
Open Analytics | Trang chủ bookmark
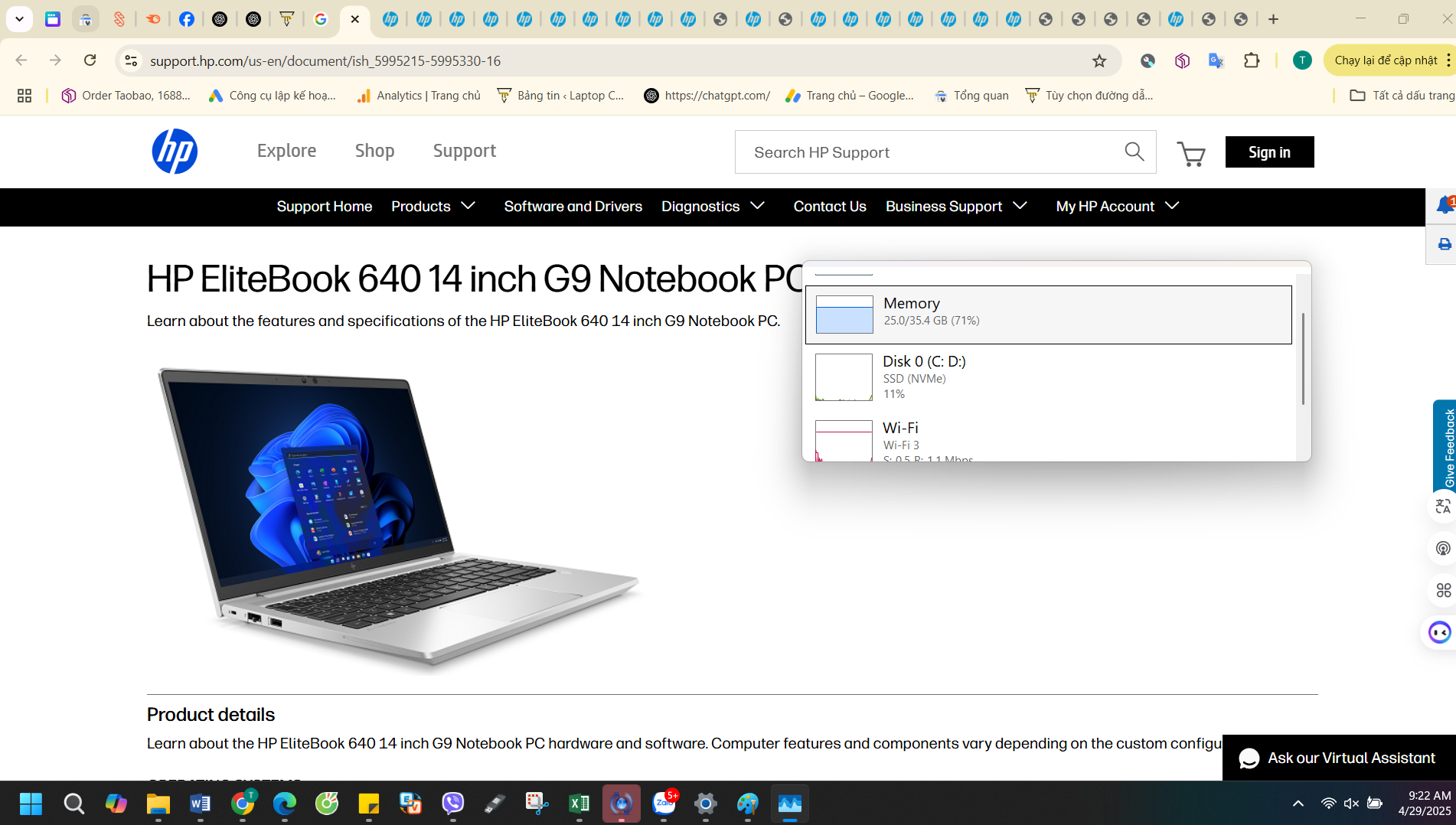[x=418, y=96]
